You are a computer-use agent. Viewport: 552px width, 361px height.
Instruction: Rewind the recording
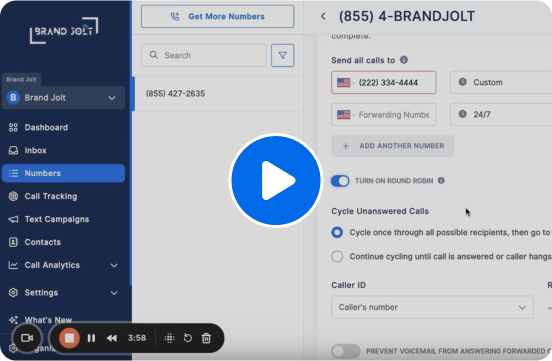(x=112, y=338)
